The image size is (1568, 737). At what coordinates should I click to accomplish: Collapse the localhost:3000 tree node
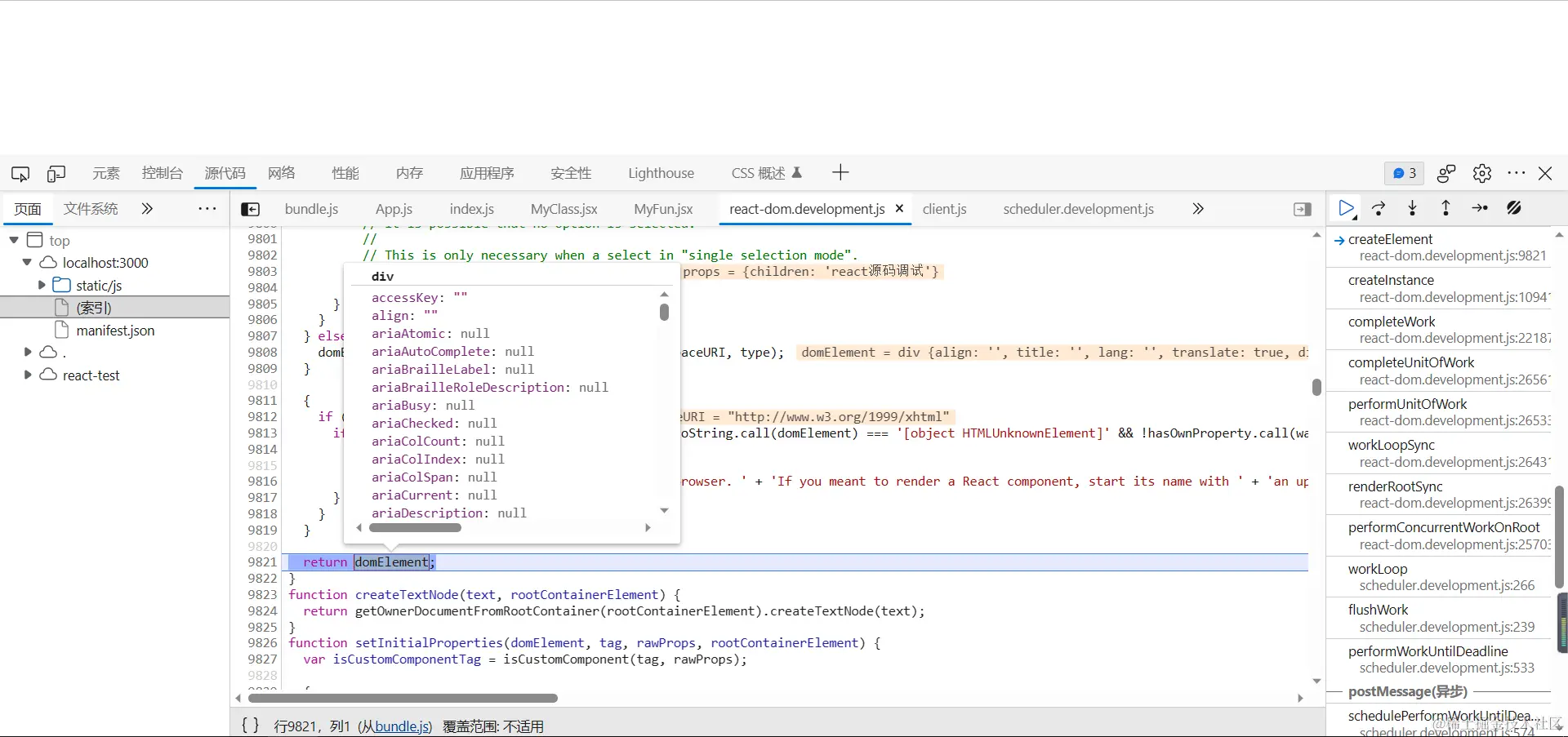[x=27, y=262]
